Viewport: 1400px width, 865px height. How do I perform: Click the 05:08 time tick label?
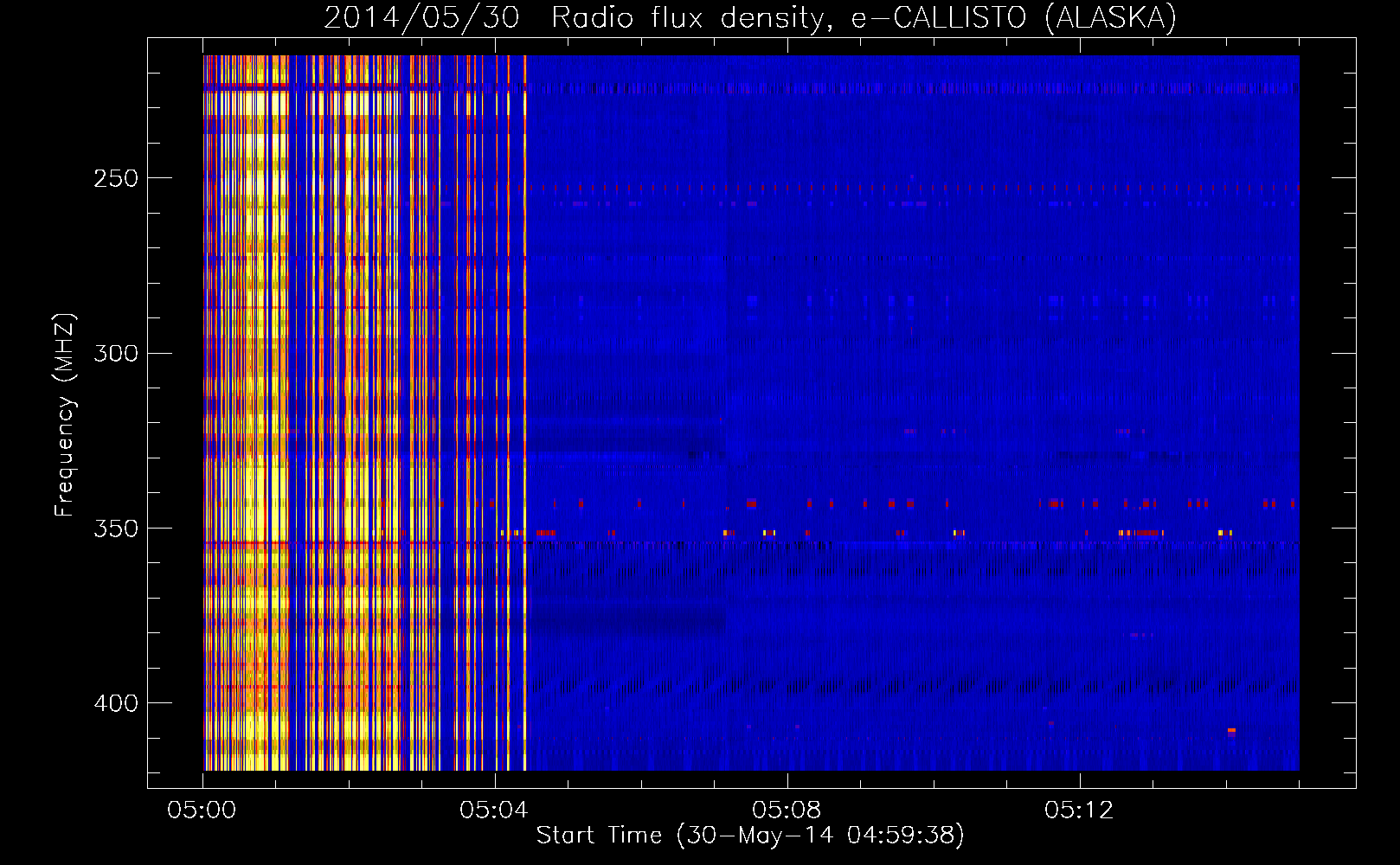tap(787, 810)
